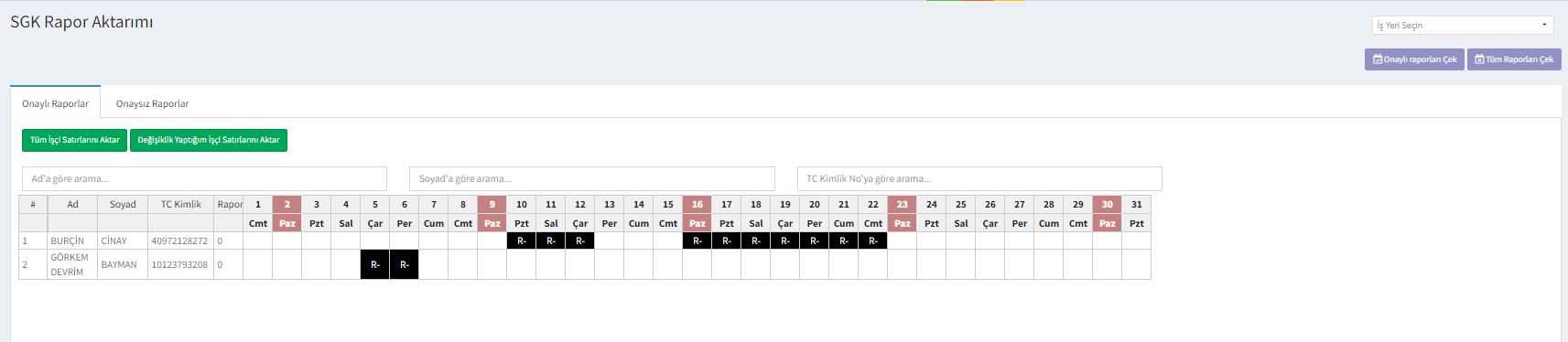Click the Tüm Raporları Çek button

coord(1514,59)
